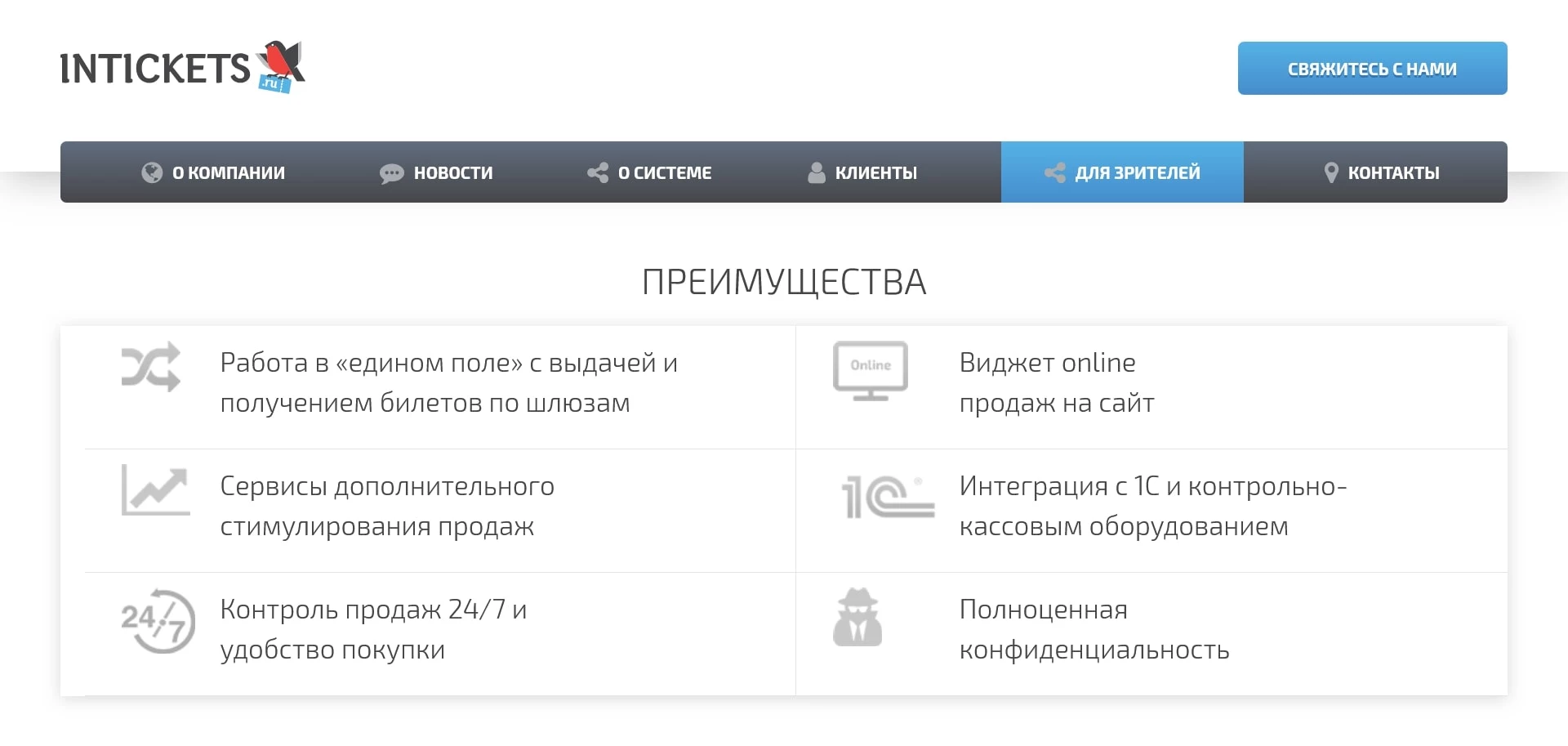Viewport: 1568px width, 746px height.
Task: Click the globe icon in «О КОМПАНИИ» menu item
Action: point(152,172)
